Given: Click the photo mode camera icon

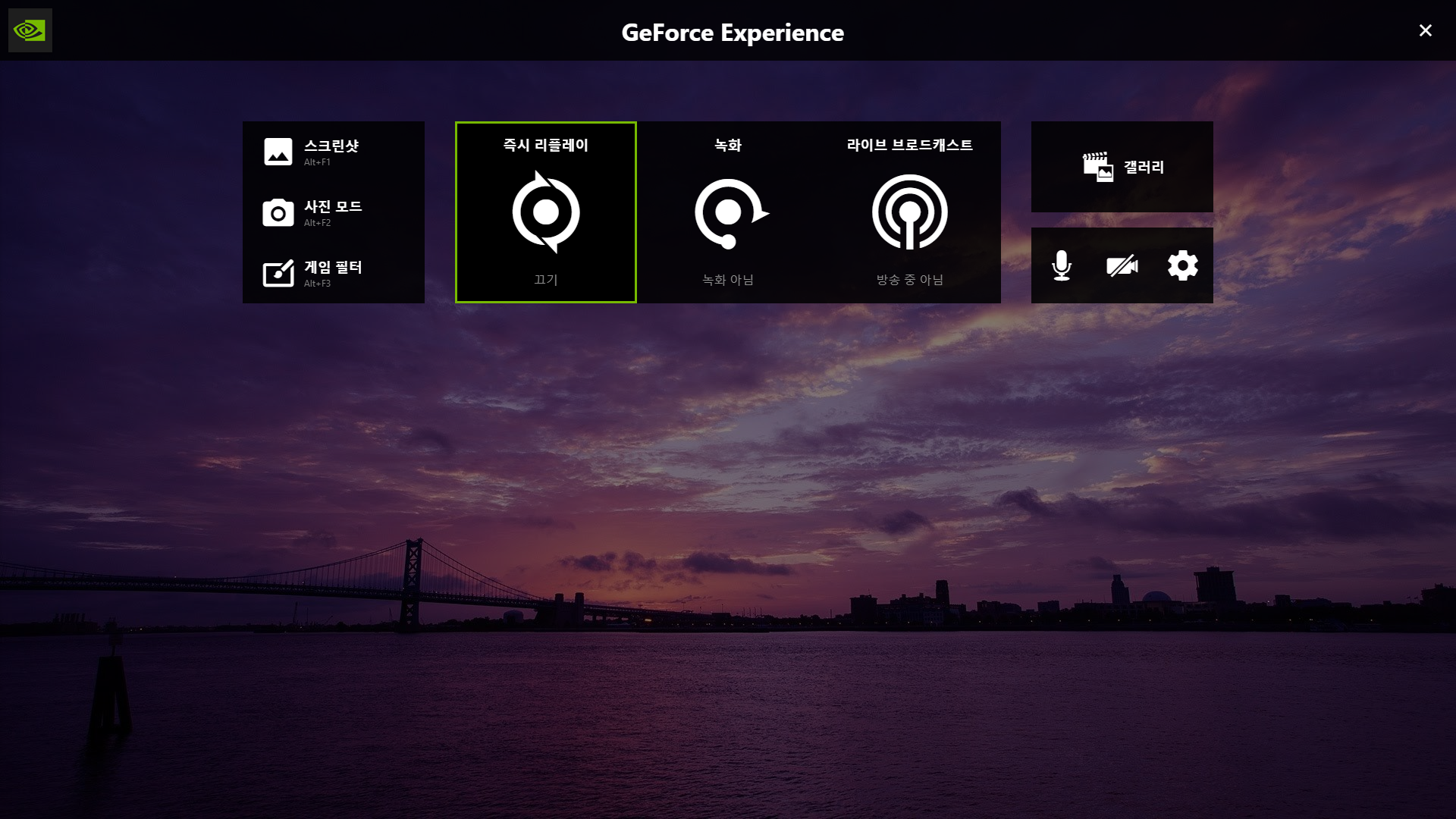Looking at the screenshot, I should [x=278, y=213].
